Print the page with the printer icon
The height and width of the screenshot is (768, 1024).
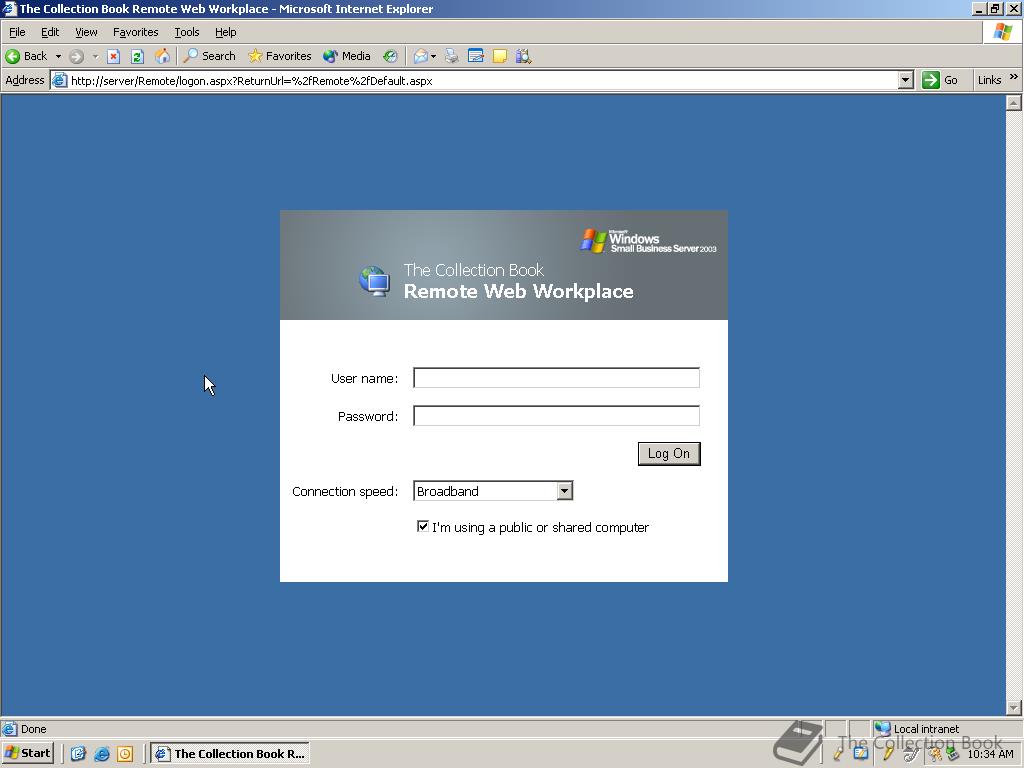coord(451,56)
